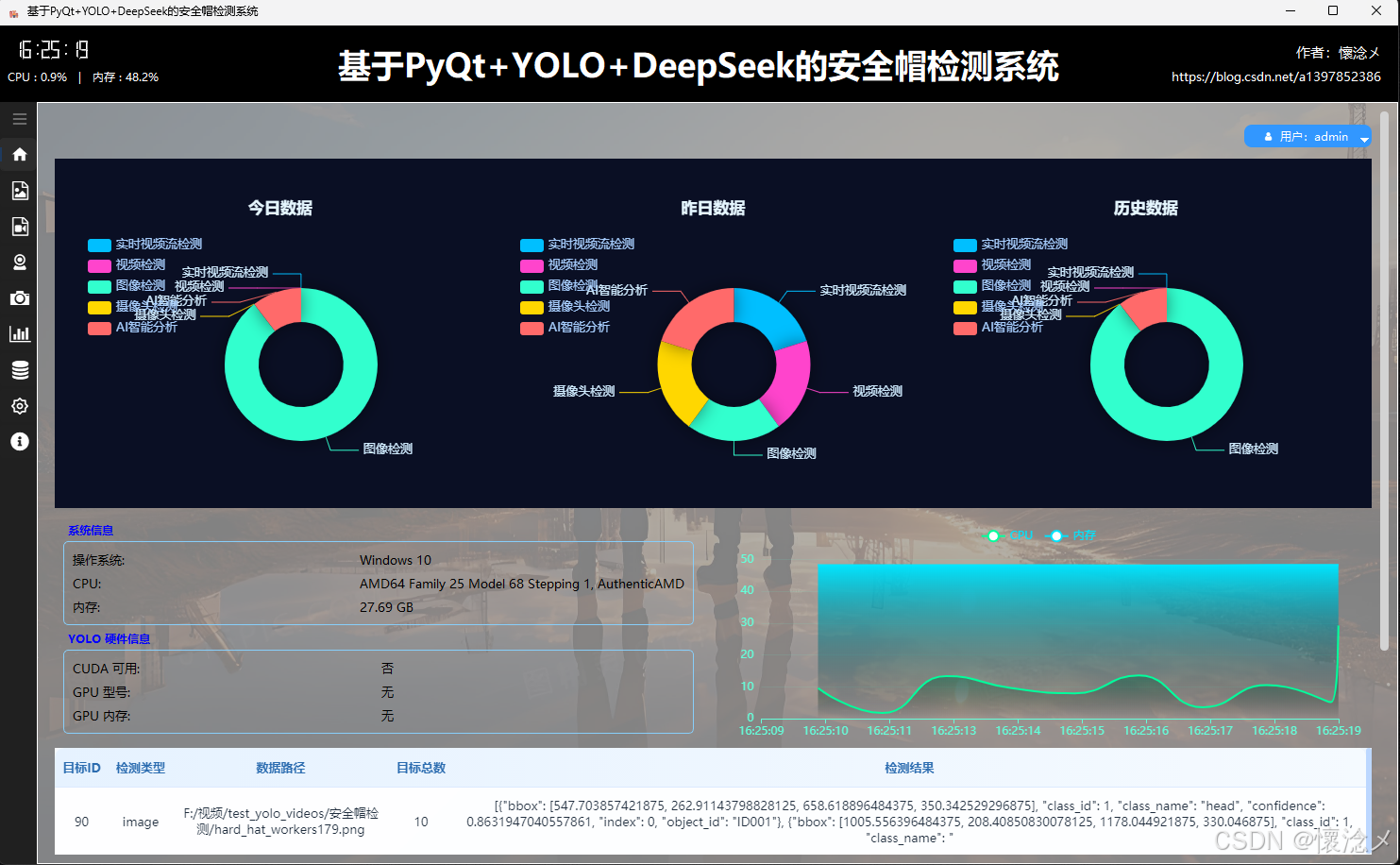Open the video file detection icon

[x=19, y=226]
